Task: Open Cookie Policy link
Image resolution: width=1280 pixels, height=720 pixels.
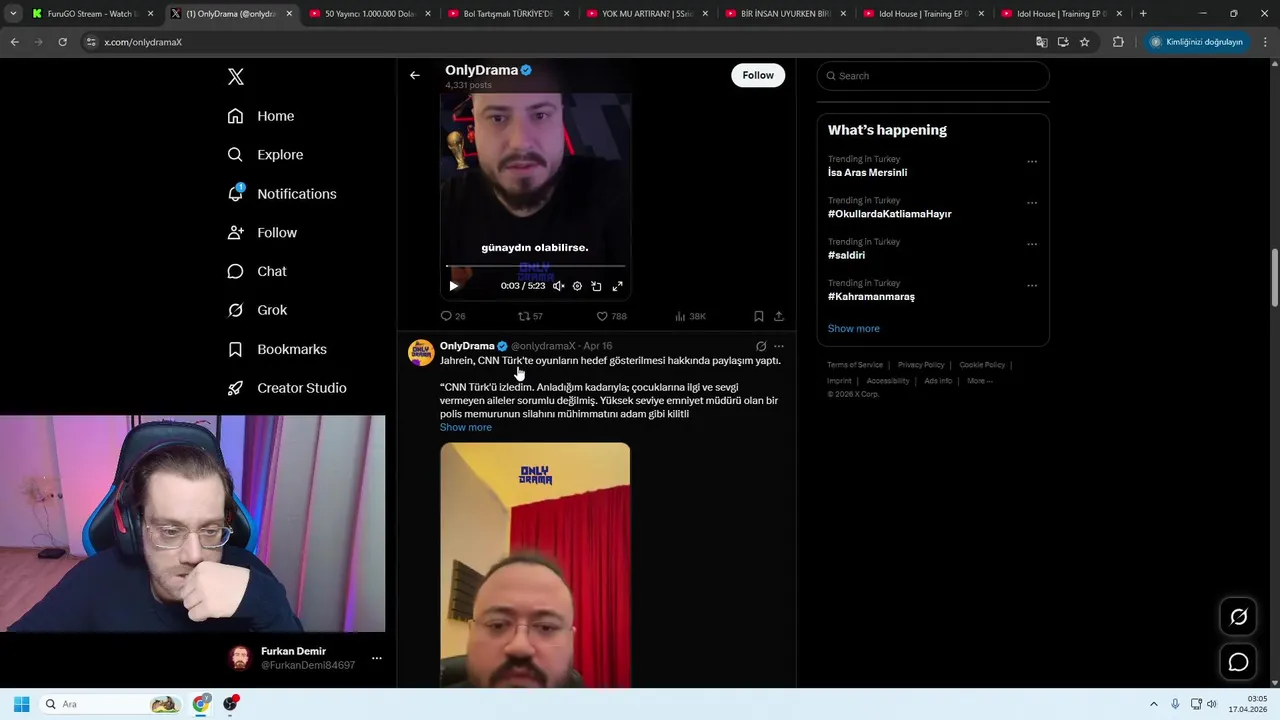Action: 982,365
